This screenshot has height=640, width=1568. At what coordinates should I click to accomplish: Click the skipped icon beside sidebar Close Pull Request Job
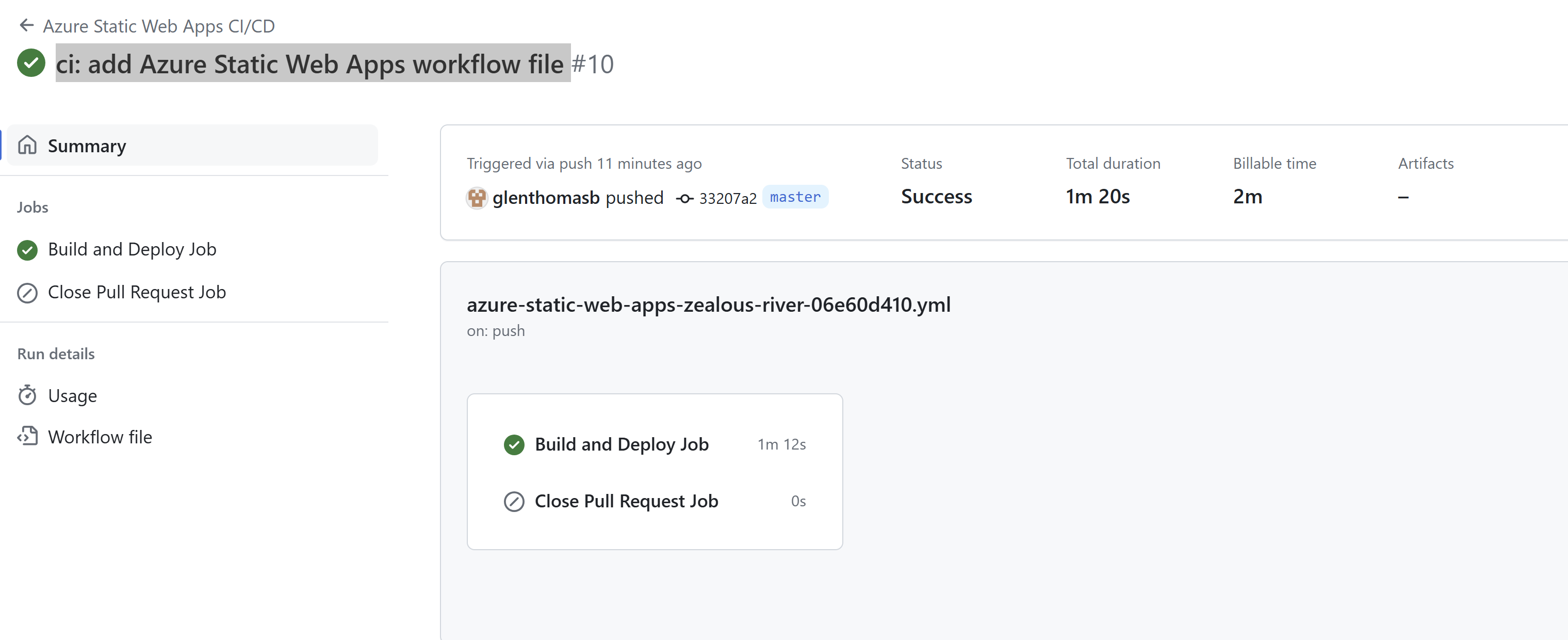pos(27,293)
